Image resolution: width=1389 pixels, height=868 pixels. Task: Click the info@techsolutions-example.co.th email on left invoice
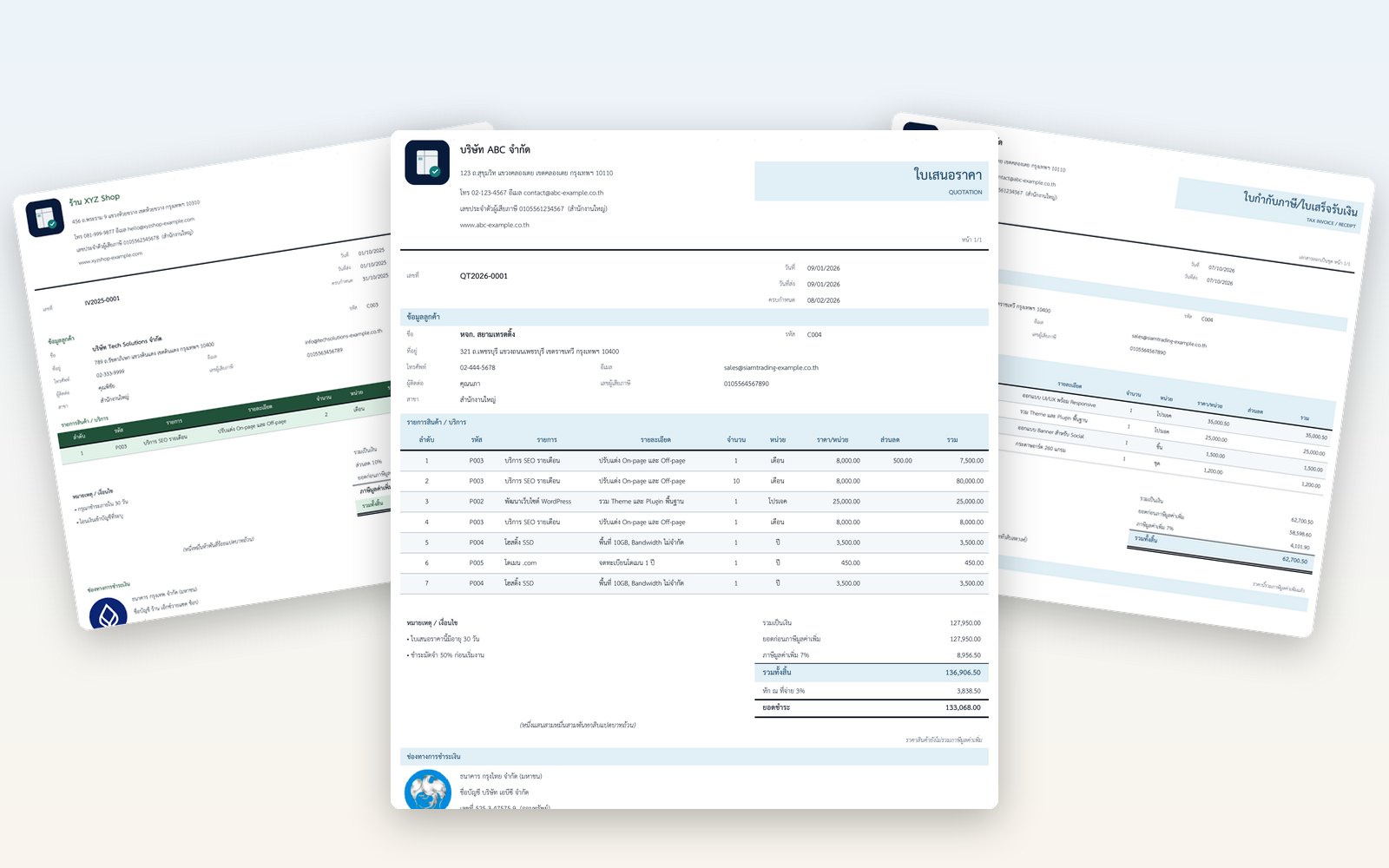click(x=344, y=336)
